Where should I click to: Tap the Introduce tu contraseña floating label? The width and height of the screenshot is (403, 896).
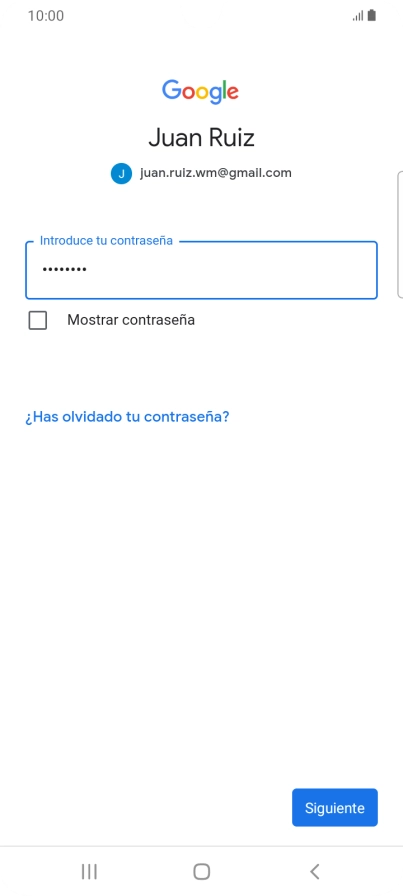tap(106, 241)
